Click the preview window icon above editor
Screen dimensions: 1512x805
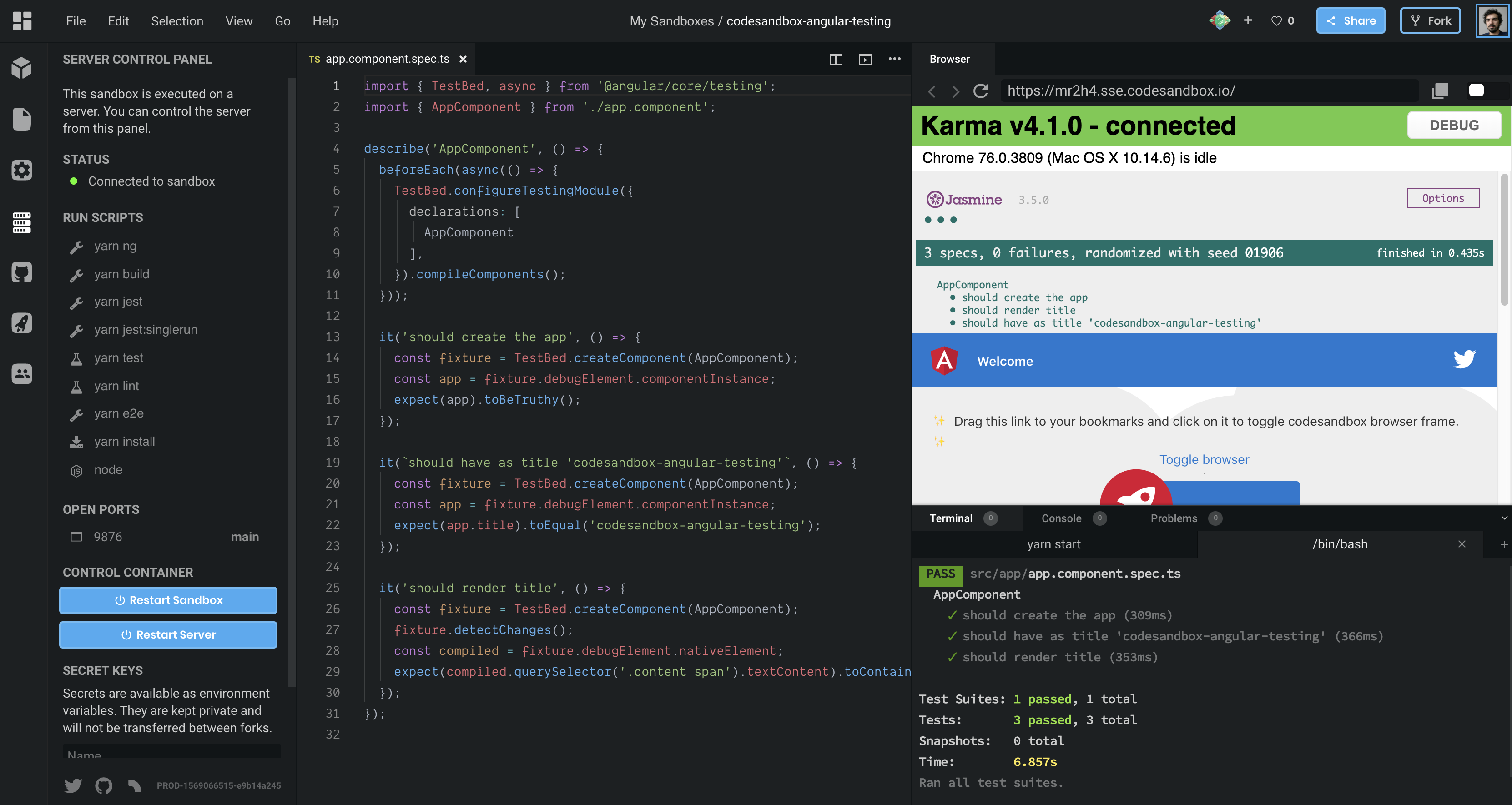click(865, 59)
